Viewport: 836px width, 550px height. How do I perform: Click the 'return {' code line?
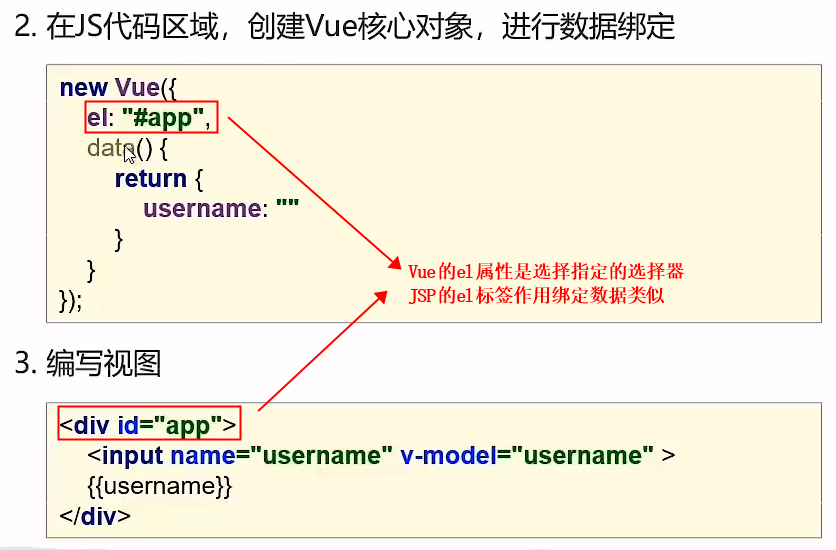point(159,179)
